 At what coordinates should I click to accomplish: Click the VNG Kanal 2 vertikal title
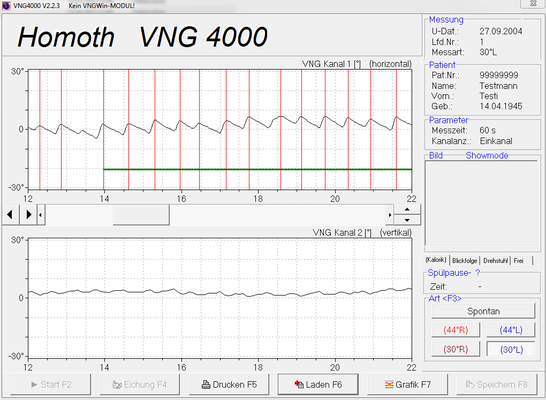pos(362,233)
